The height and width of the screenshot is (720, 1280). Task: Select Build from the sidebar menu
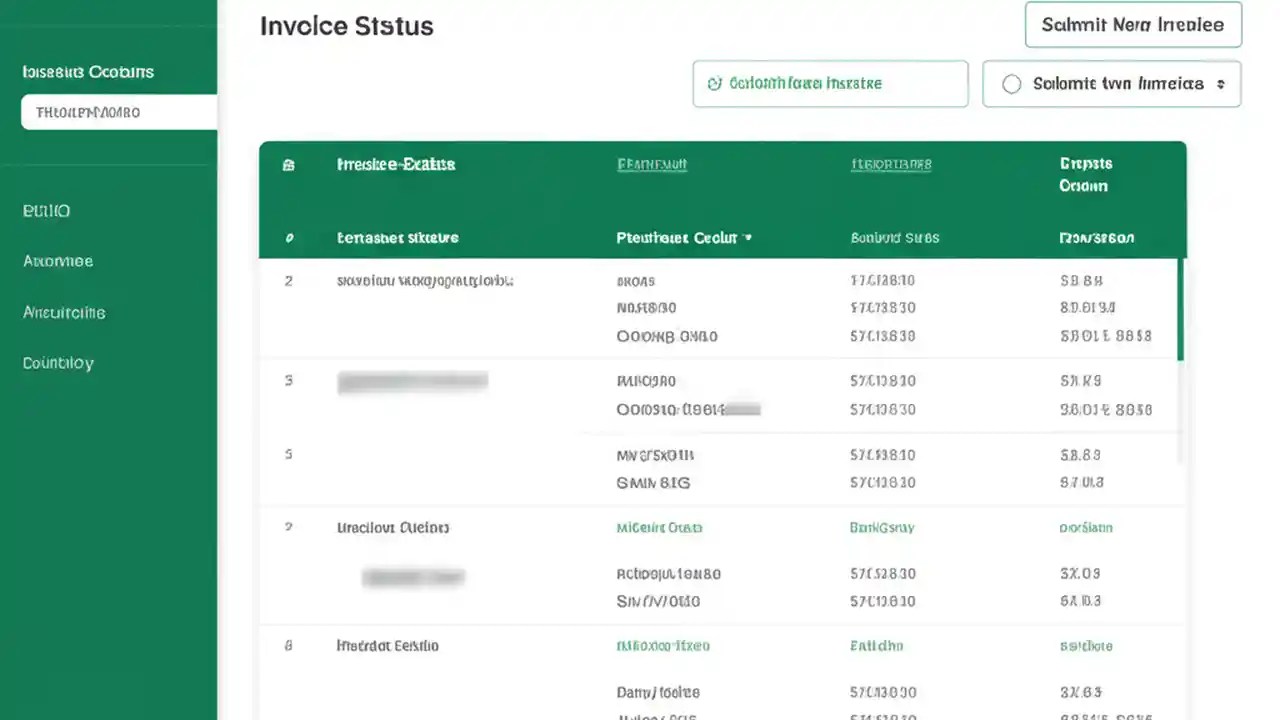pos(46,211)
